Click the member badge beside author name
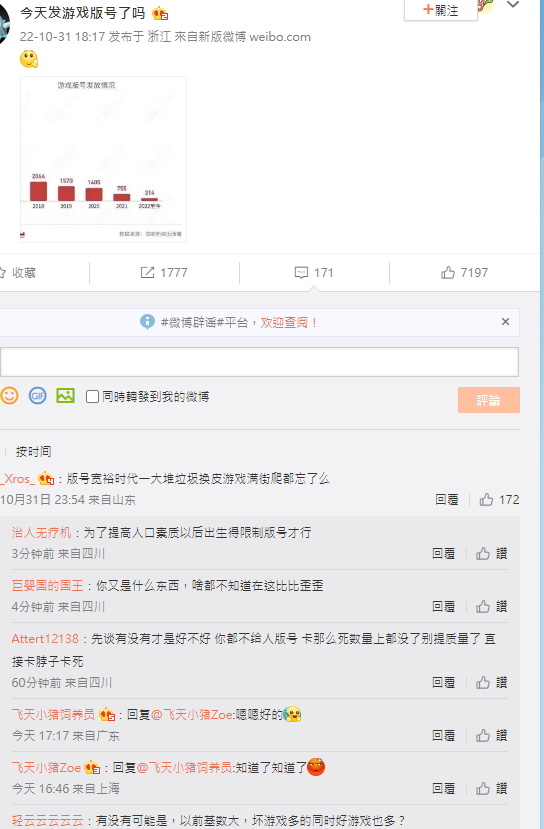The image size is (544, 829). point(160,13)
